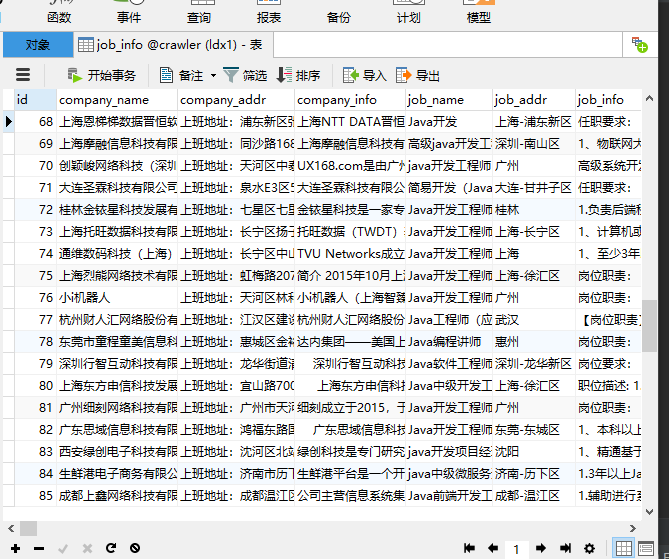
Task: Open the hamburger menu icon
Action: (x=23, y=75)
